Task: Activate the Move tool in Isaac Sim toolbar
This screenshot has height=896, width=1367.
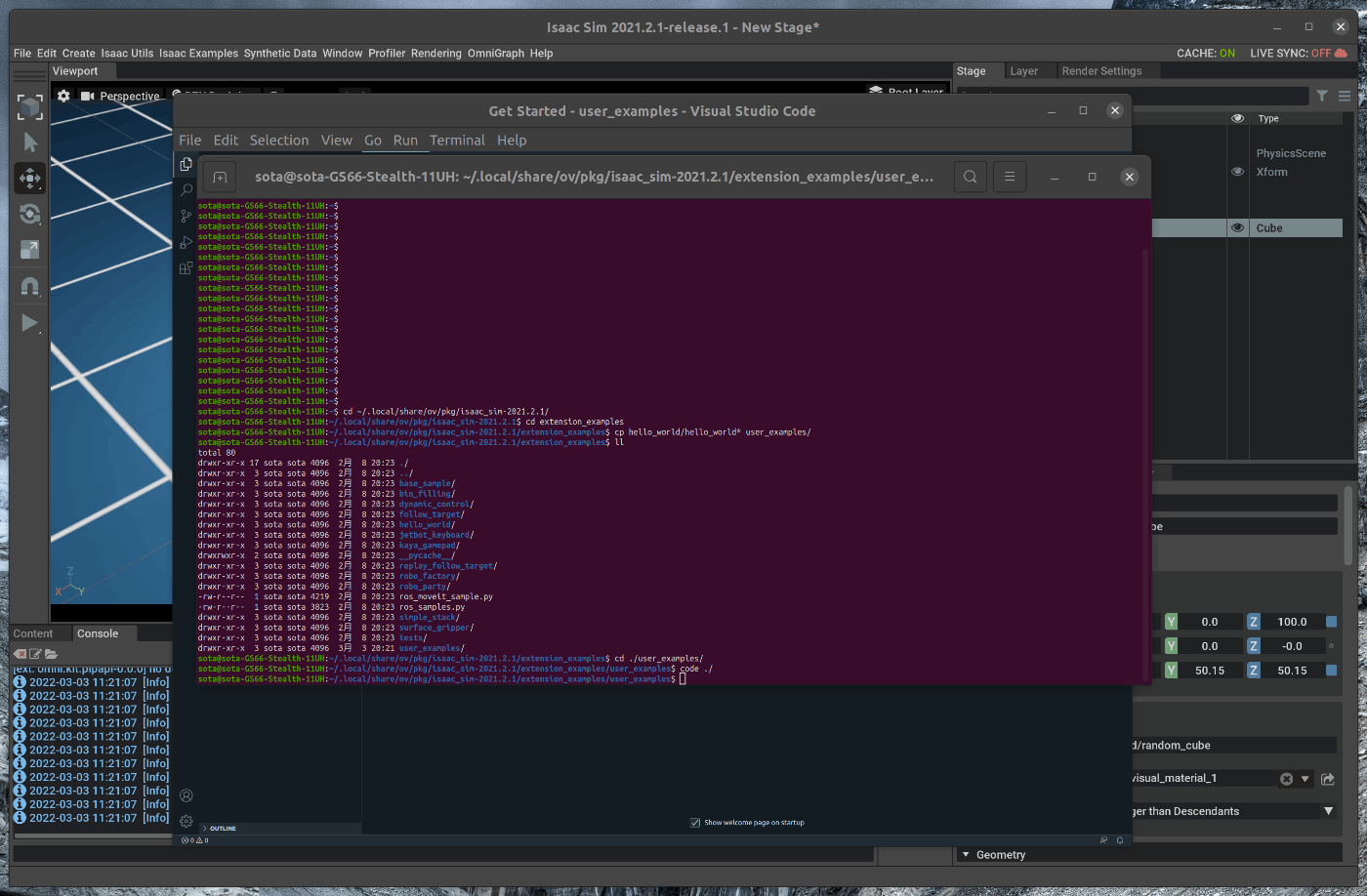Action: pyautogui.click(x=30, y=179)
